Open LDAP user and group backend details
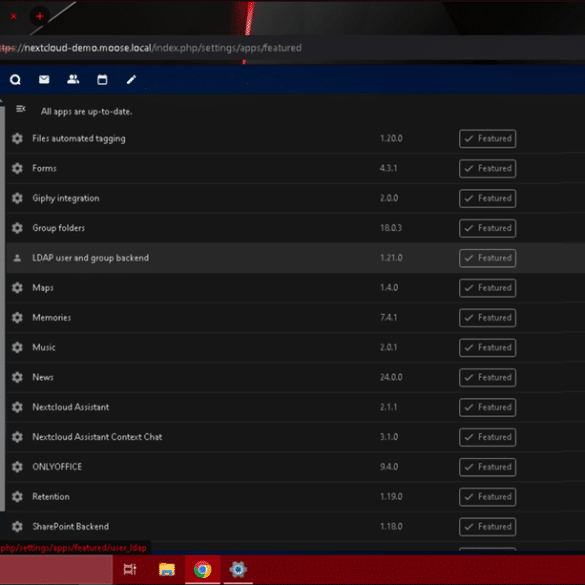This screenshot has height=585, width=585. coord(90,258)
